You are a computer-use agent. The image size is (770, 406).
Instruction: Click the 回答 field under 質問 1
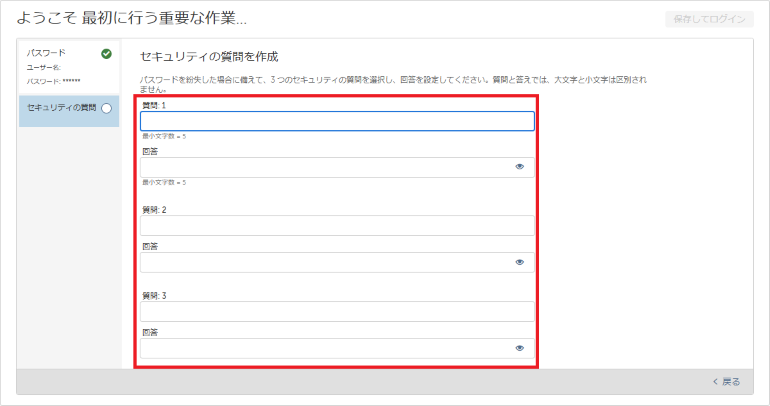click(x=325, y=167)
